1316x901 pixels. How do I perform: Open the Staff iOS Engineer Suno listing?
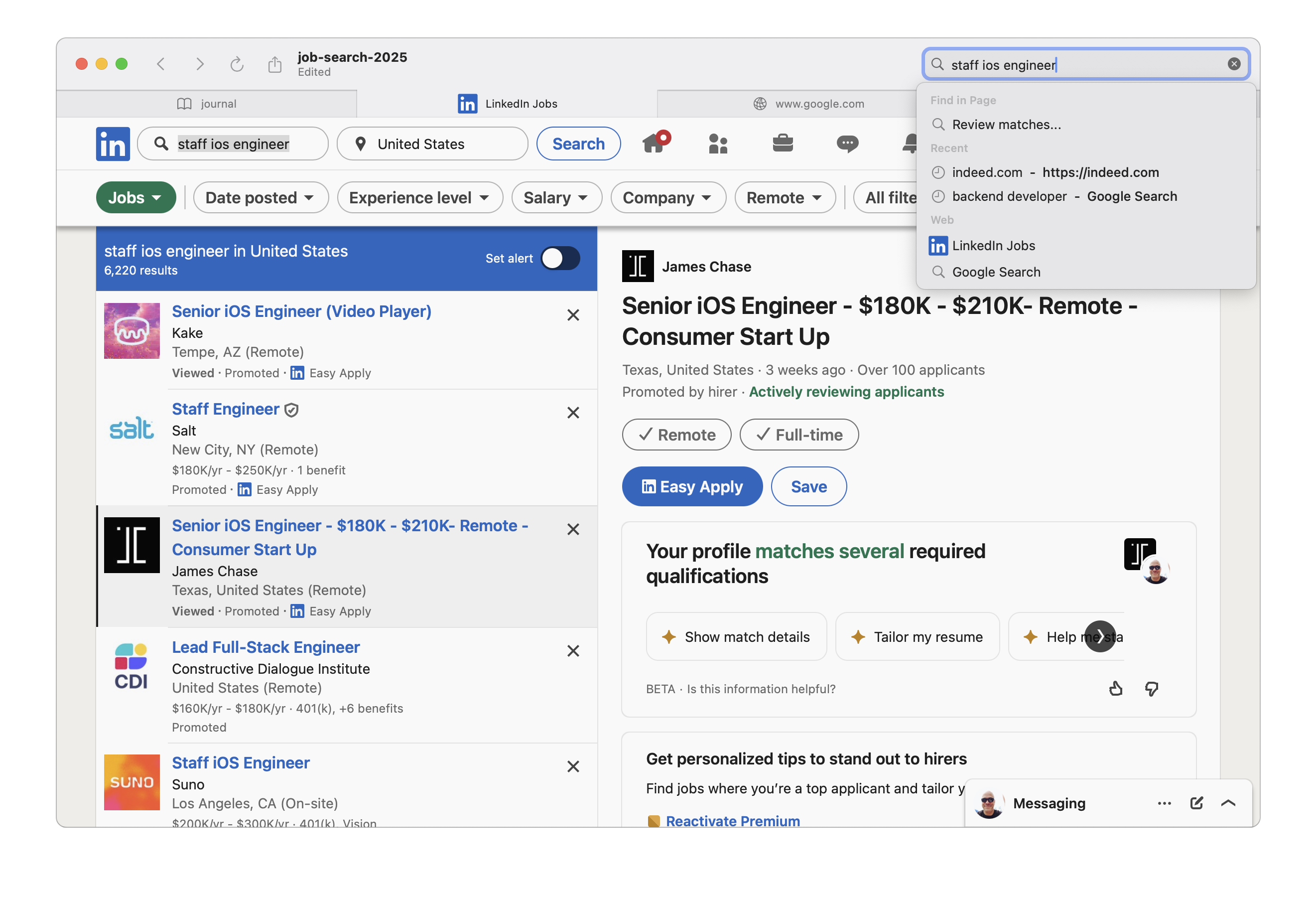(x=241, y=763)
